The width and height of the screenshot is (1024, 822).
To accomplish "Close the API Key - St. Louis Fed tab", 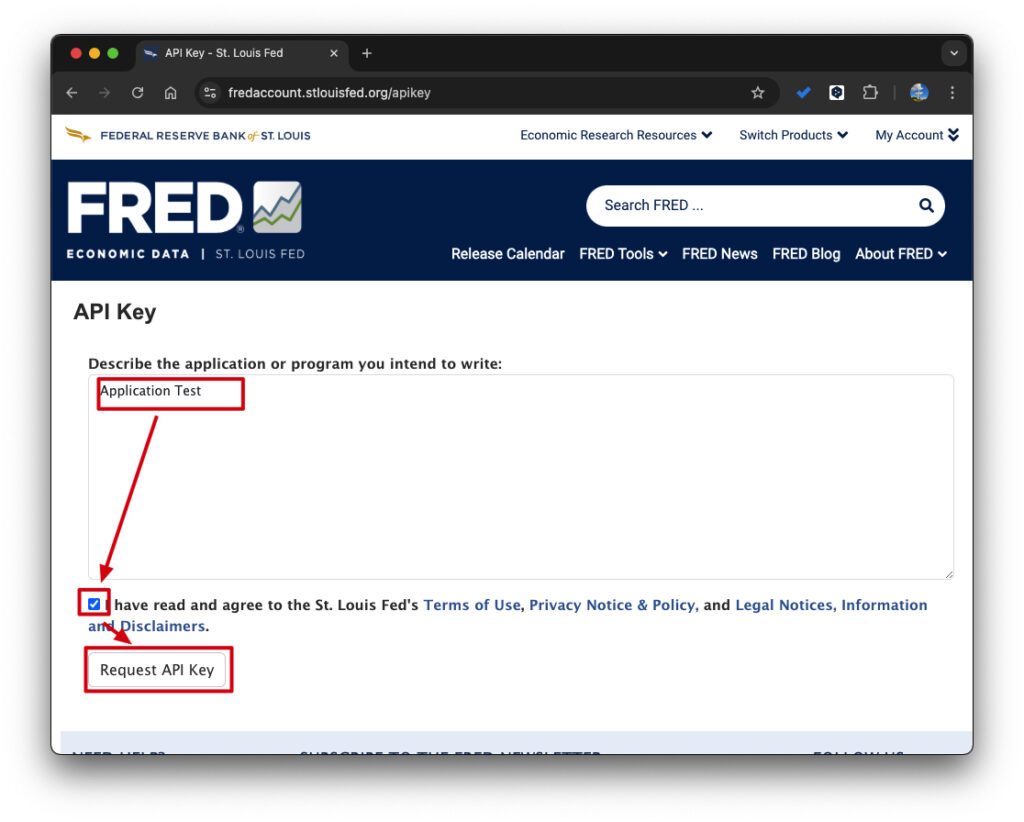I will pos(334,54).
